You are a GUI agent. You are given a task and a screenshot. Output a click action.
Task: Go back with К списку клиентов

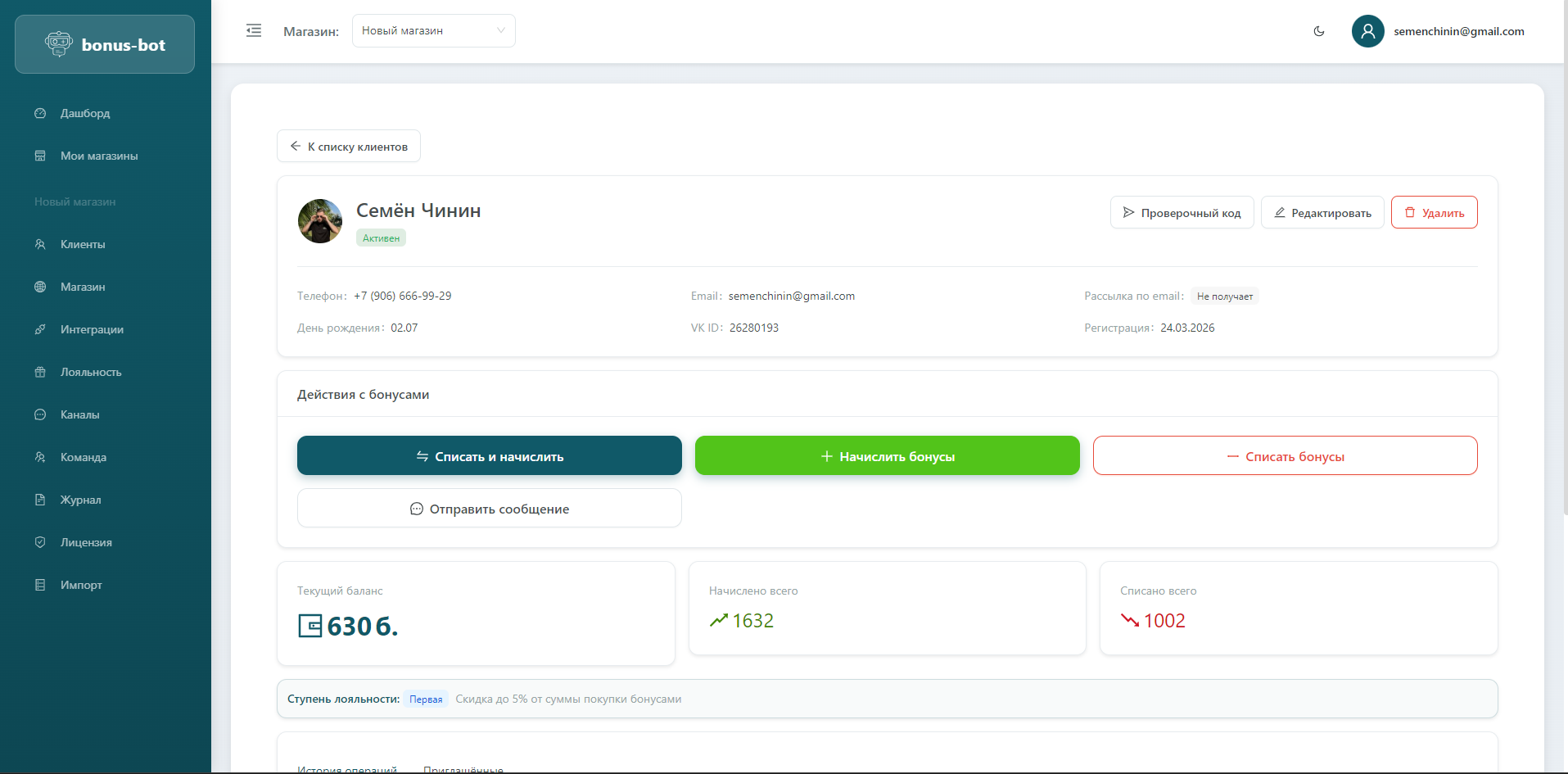tap(349, 146)
